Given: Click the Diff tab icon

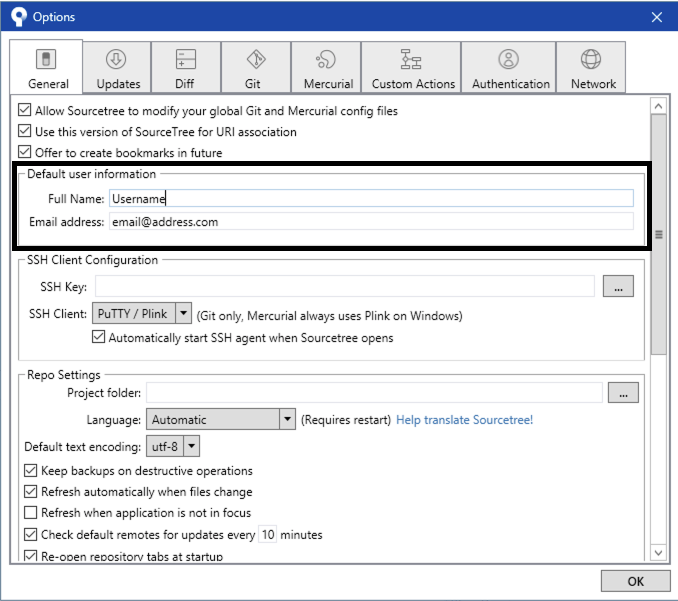Looking at the screenshot, I should (x=185, y=59).
